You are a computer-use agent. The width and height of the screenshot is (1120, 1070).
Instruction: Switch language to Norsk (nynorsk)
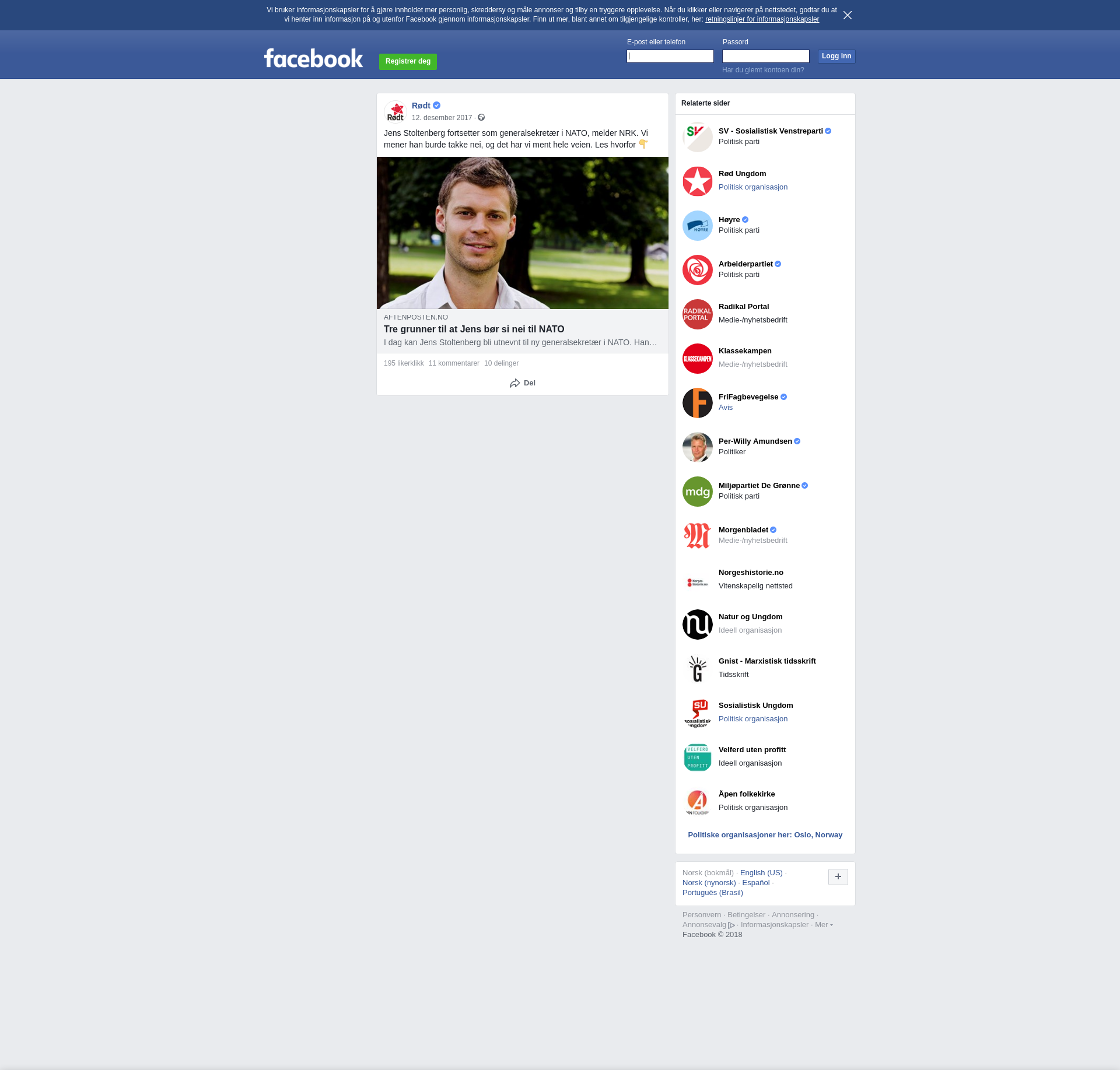pyautogui.click(x=709, y=883)
